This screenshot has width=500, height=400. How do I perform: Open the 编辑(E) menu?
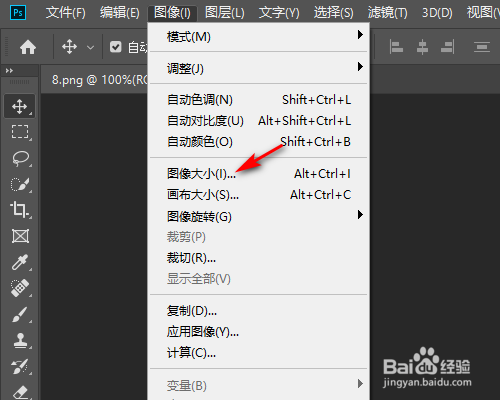(120, 13)
